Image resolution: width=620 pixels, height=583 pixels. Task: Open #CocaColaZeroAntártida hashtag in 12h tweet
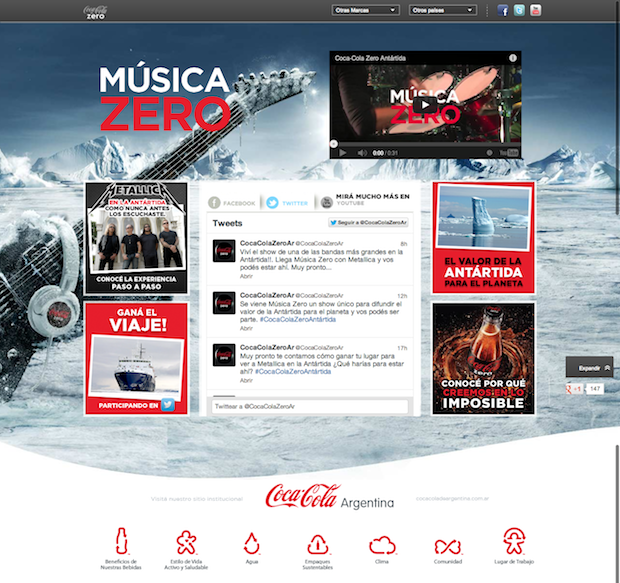298,320
